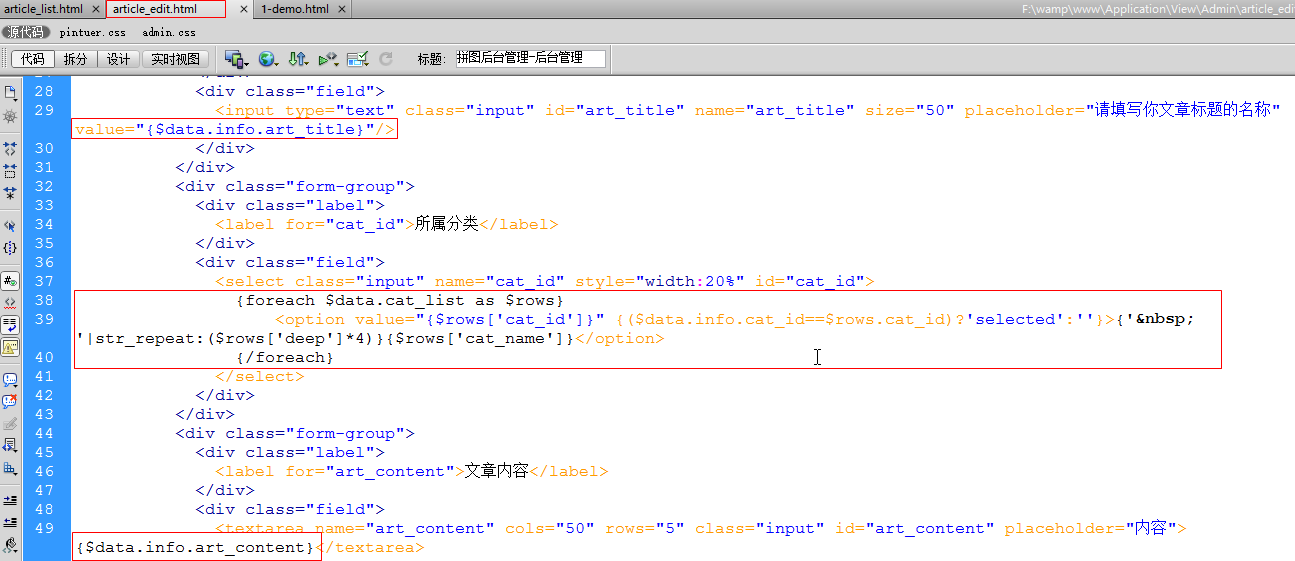
Task: Switch to the 1-demo.html tab
Action: [294, 9]
